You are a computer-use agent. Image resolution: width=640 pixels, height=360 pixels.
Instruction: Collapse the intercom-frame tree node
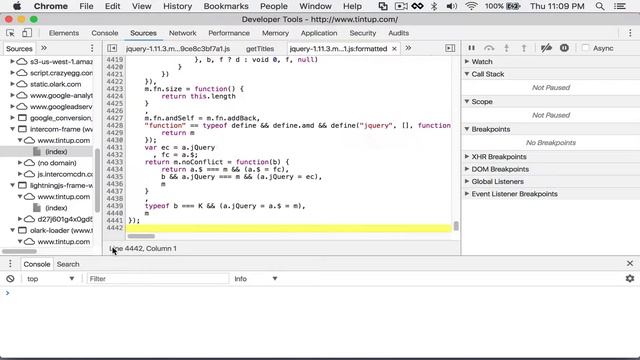coord(12,129)
